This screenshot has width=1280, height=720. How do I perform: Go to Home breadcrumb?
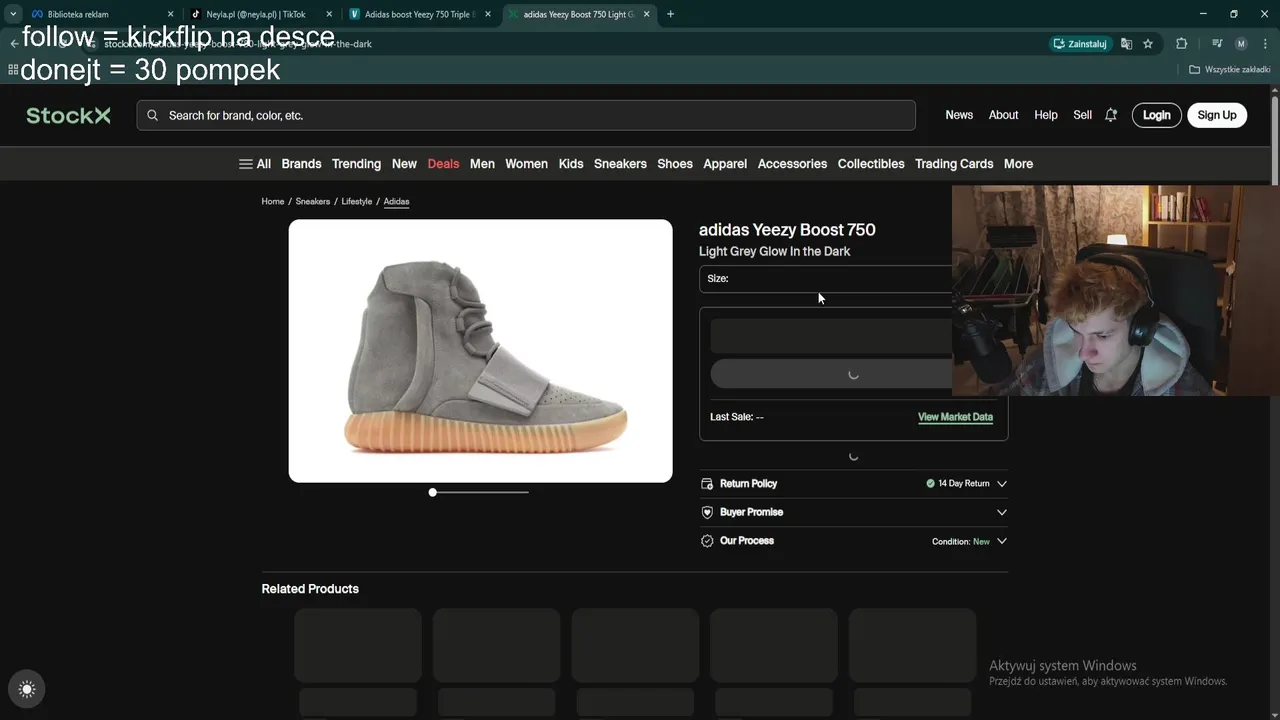coord(273,201)
